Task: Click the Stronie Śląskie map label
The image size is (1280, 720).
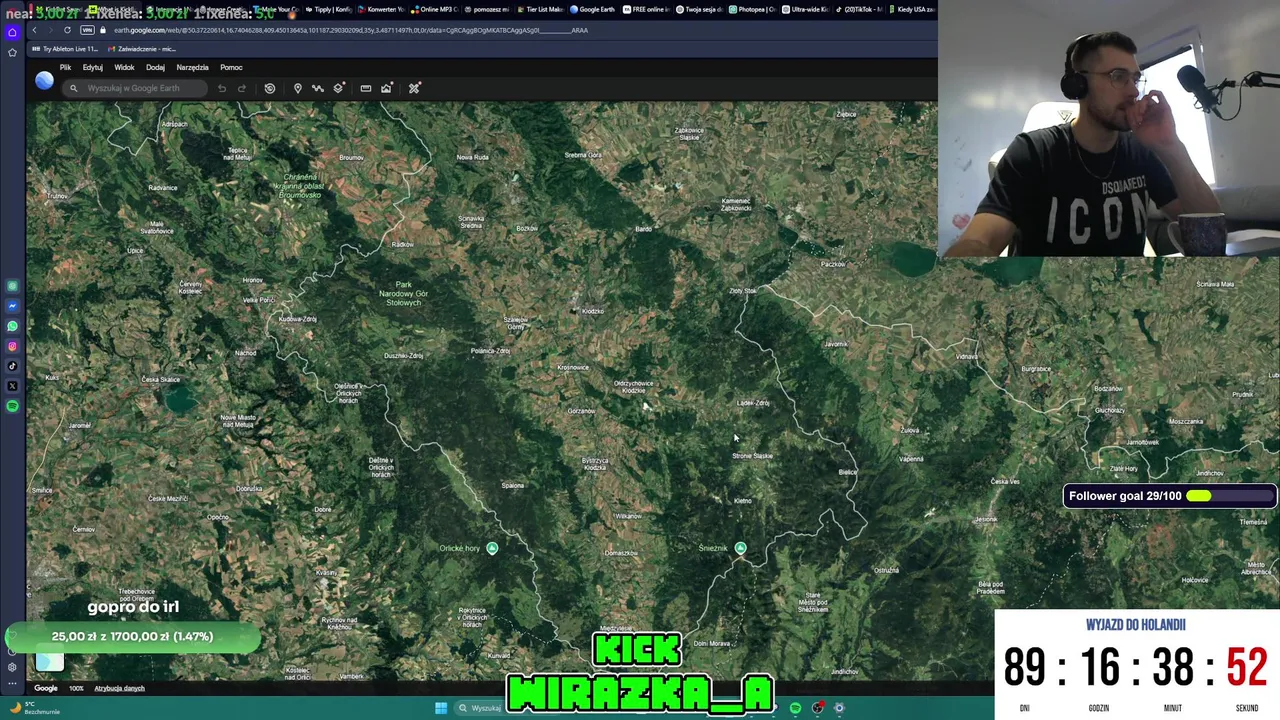Action: click(752, 456)
